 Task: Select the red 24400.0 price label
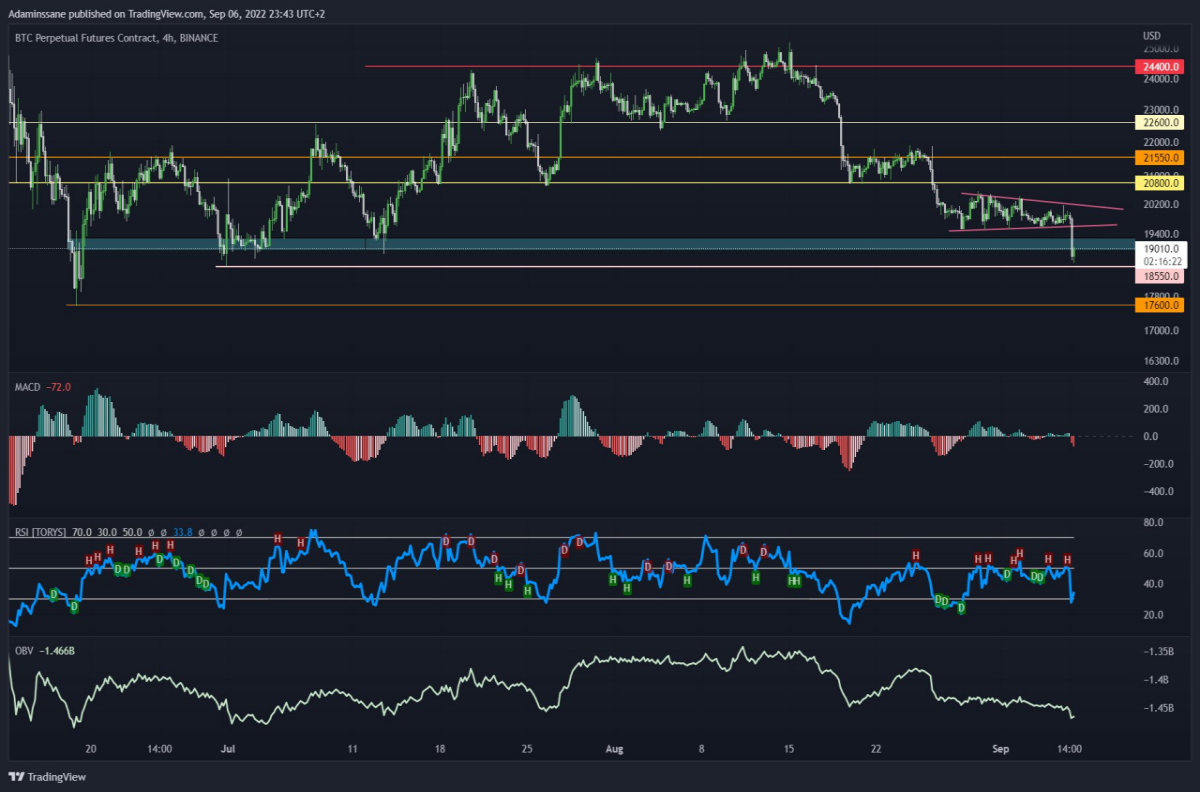click(x=1160, y=66)
